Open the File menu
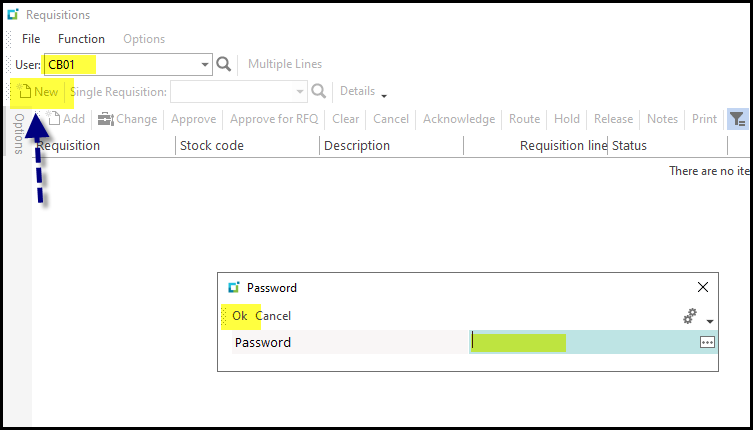The height and width of the screenshot is (430, 753). [x=31, y=39]
